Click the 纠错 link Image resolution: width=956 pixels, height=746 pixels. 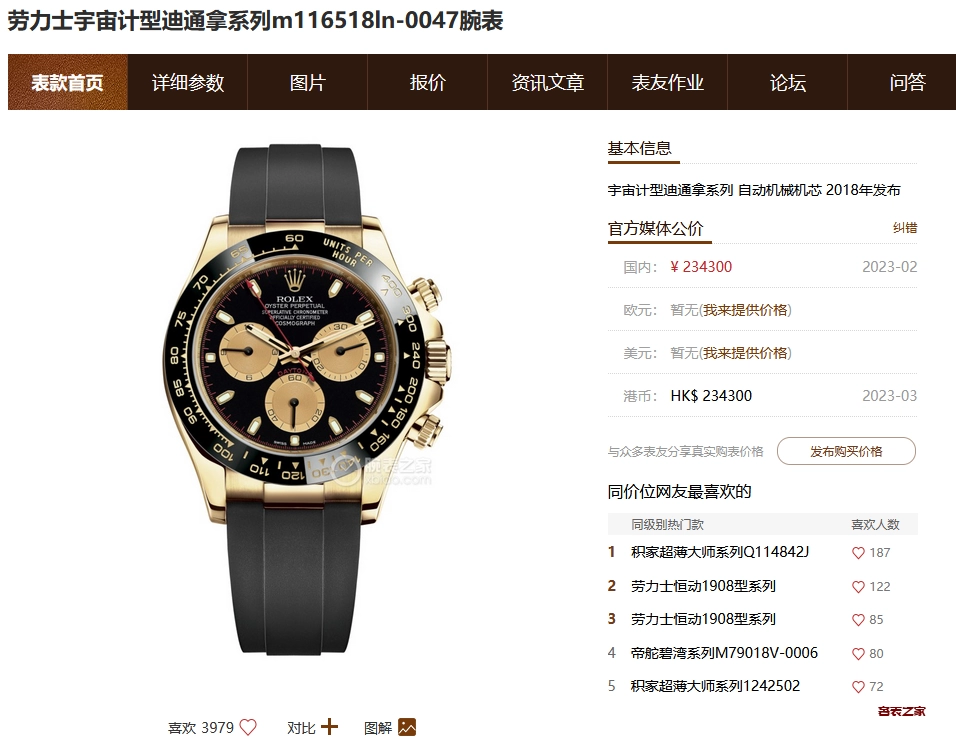coord(905,228)
